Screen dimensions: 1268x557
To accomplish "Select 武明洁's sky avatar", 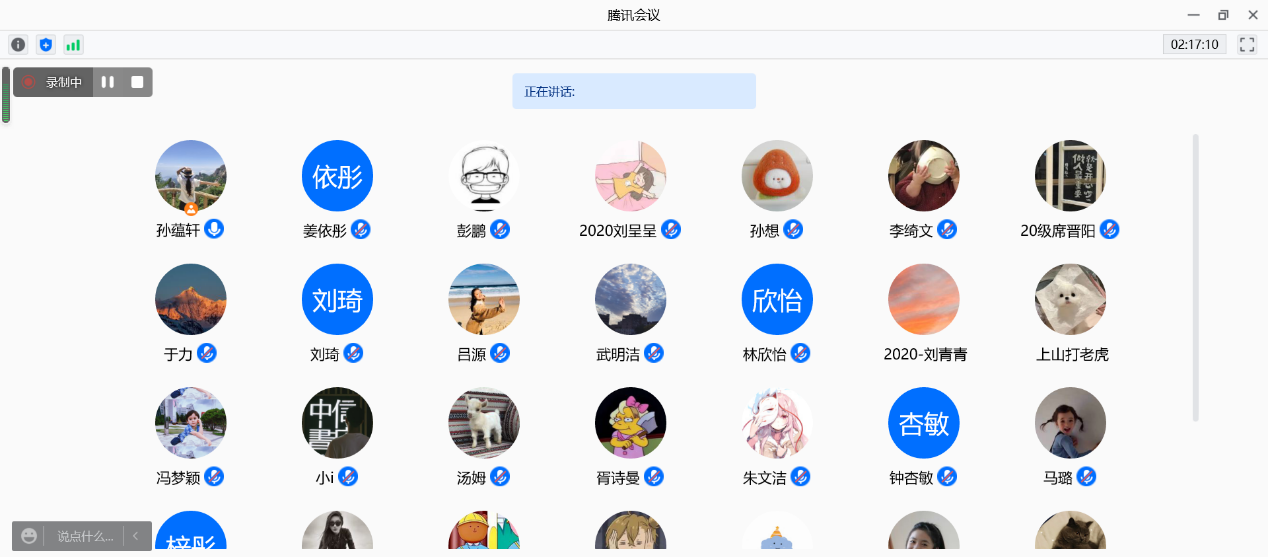I will [x=631, y=299].
